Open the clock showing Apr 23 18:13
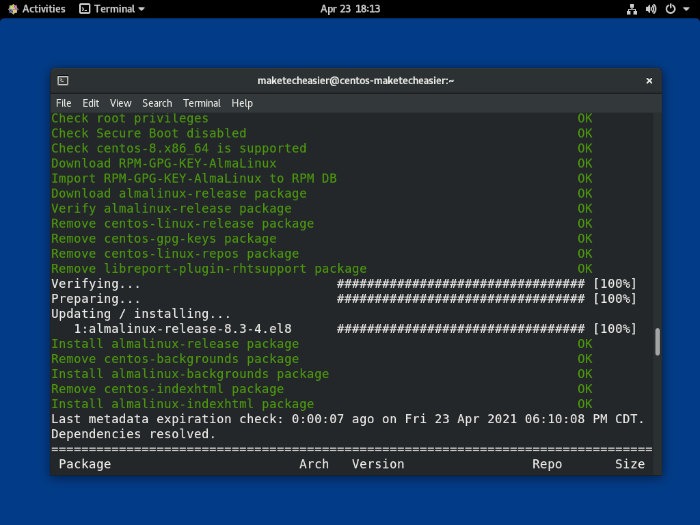 pos(350,9)
